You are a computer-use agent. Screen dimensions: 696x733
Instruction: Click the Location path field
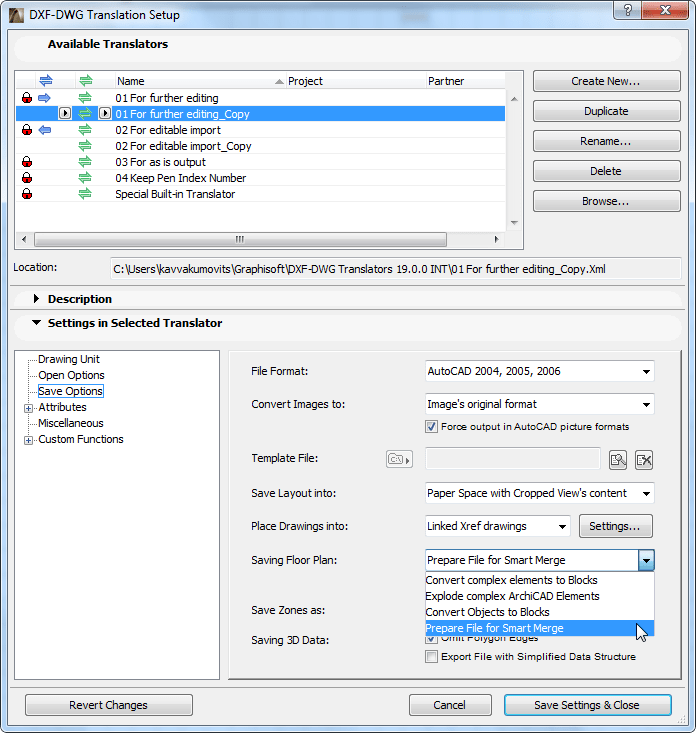(x=395, y=269)
